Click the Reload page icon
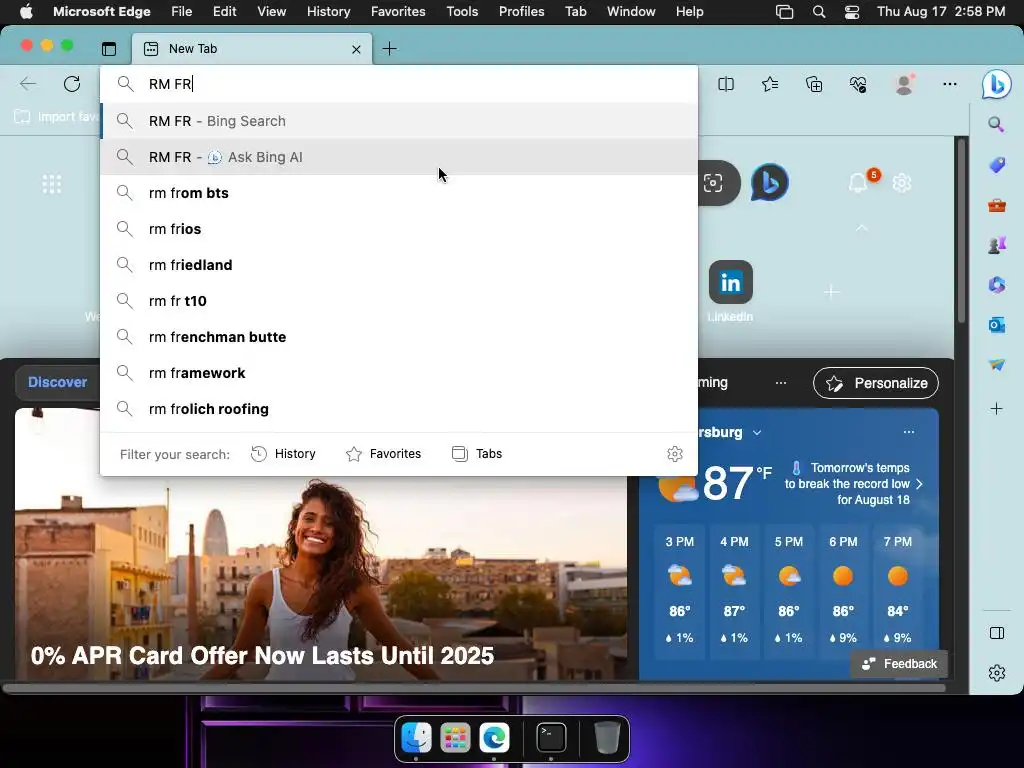 click(x=72, y=84)
